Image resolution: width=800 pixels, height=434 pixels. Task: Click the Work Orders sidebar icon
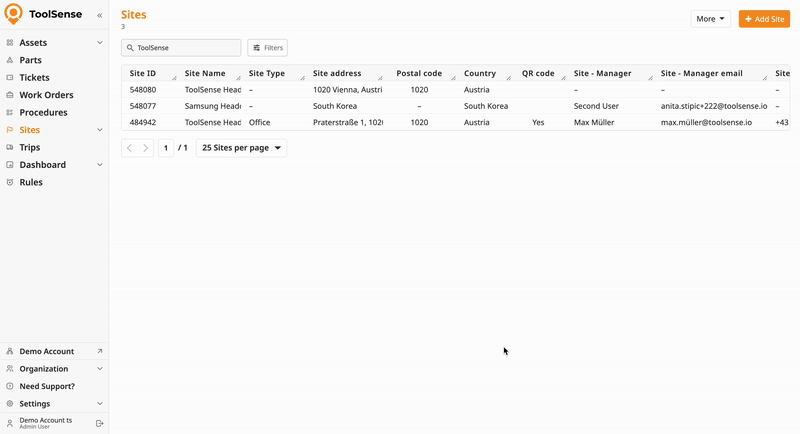[x=10, y=95]
